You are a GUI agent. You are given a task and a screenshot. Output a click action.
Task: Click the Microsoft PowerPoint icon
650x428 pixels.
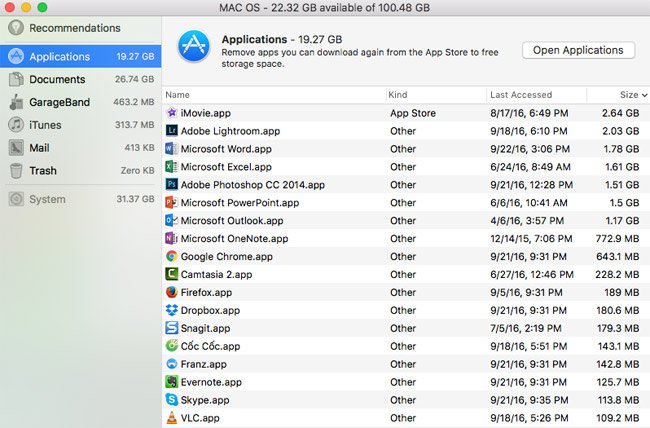pos(172,202)
